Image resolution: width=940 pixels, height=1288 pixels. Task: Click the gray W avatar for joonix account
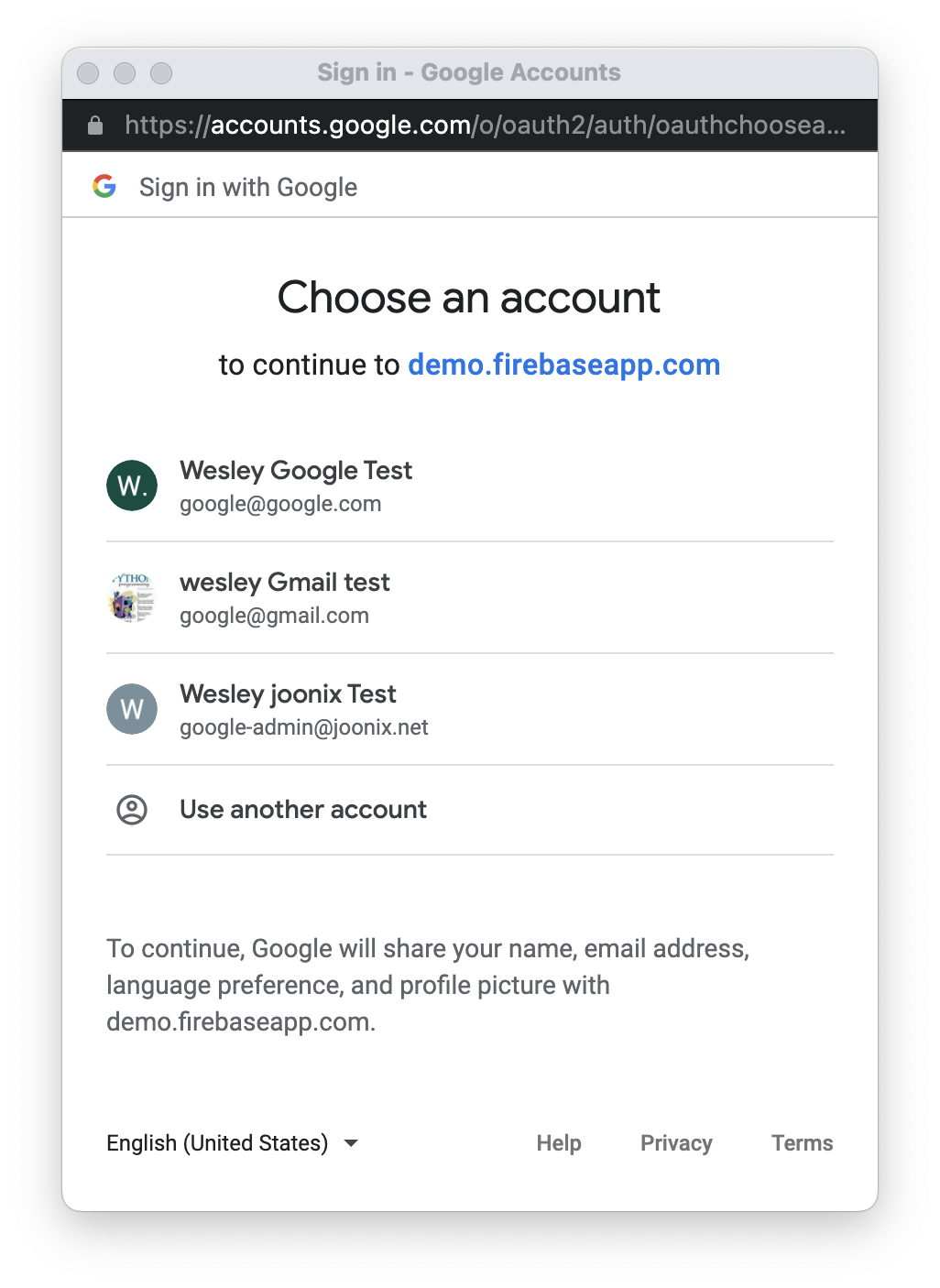pos(132,709)
